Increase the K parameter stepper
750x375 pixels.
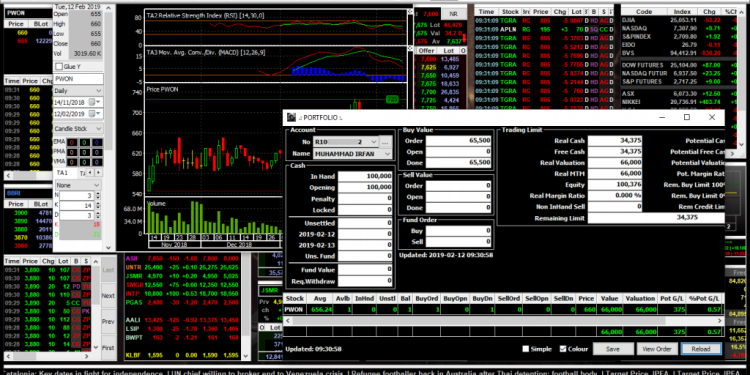[98, 203]
